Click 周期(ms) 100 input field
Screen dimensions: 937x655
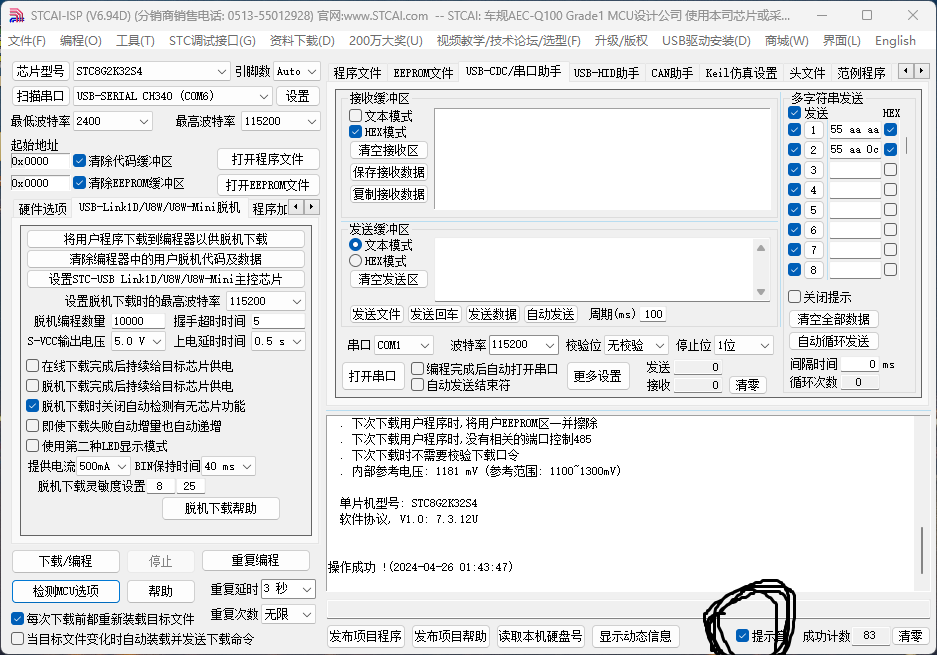pos(653,314)
